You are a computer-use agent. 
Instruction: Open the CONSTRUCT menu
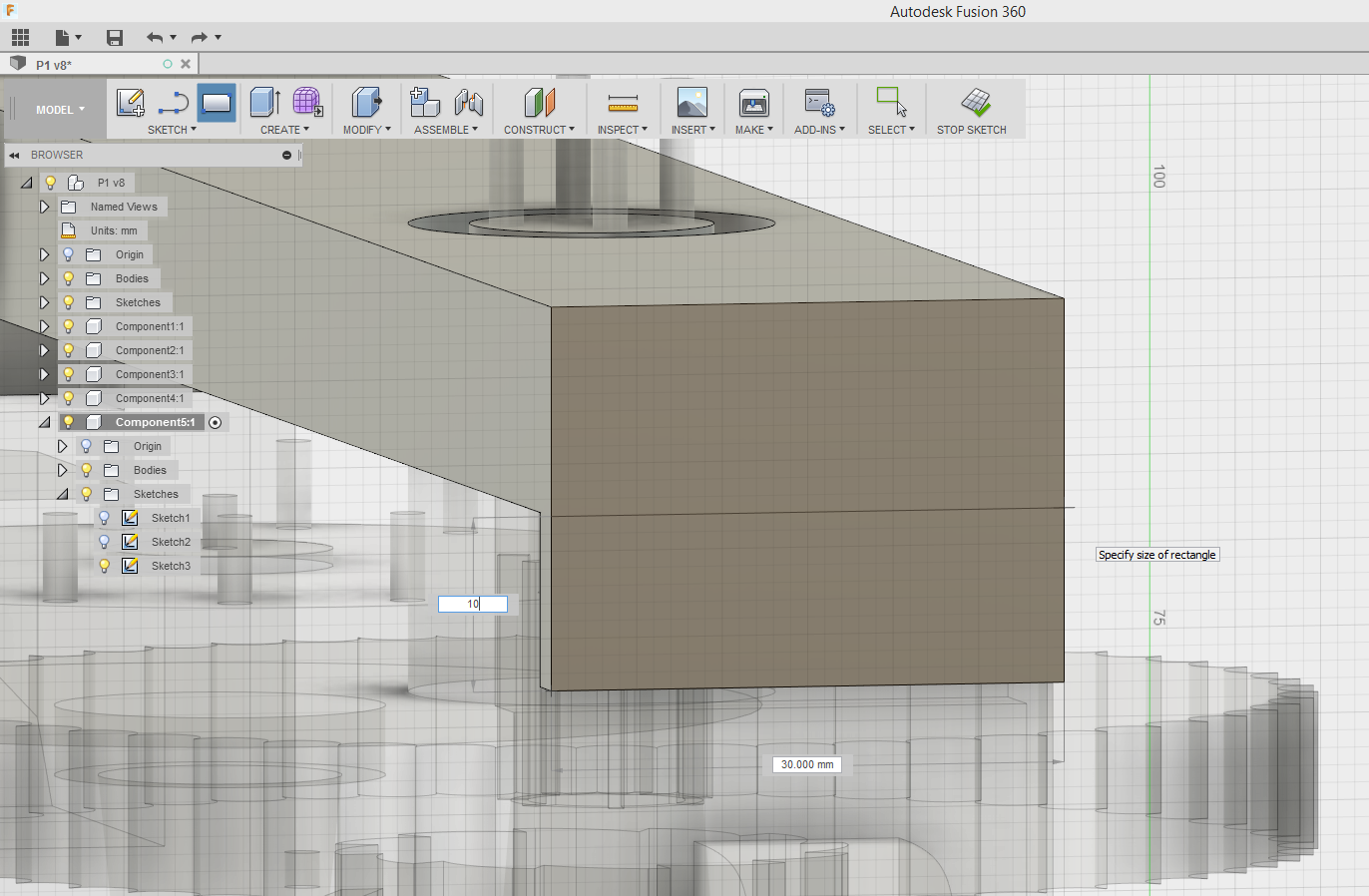539,130
